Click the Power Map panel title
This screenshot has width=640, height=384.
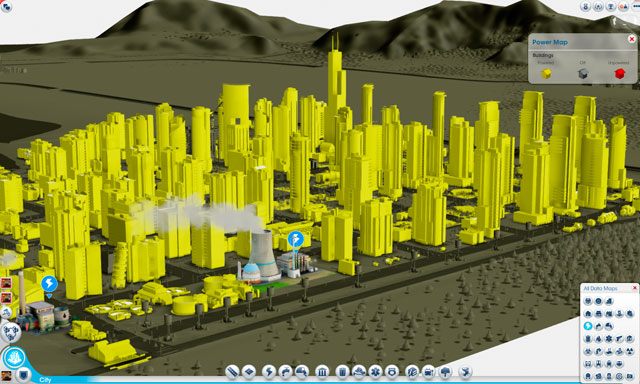(550, 42)
